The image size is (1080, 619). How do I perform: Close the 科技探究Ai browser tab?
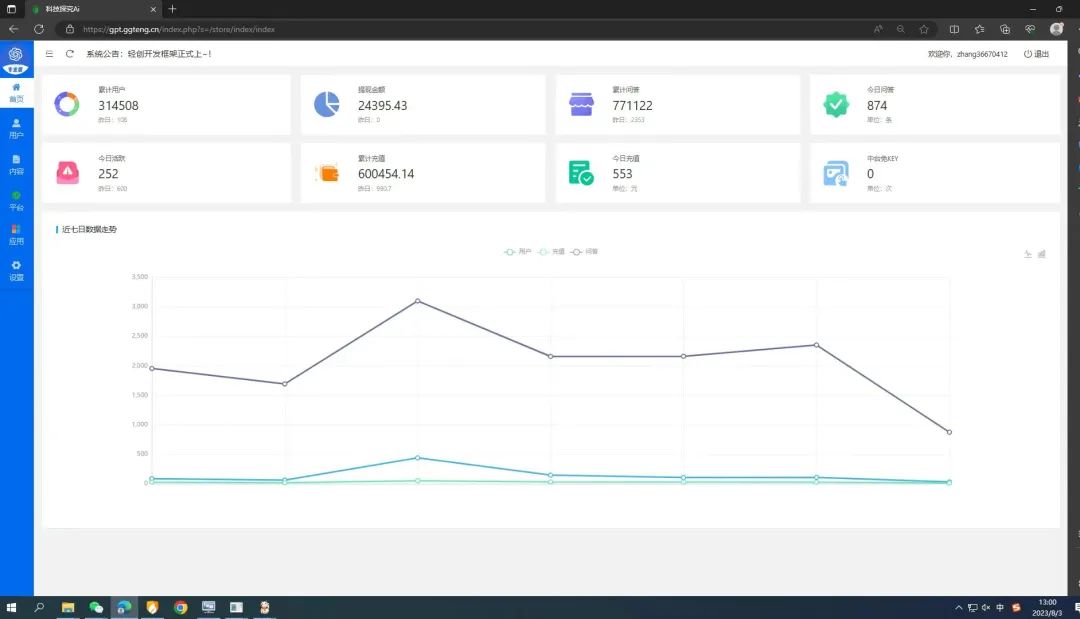click(x=153, y=9)
